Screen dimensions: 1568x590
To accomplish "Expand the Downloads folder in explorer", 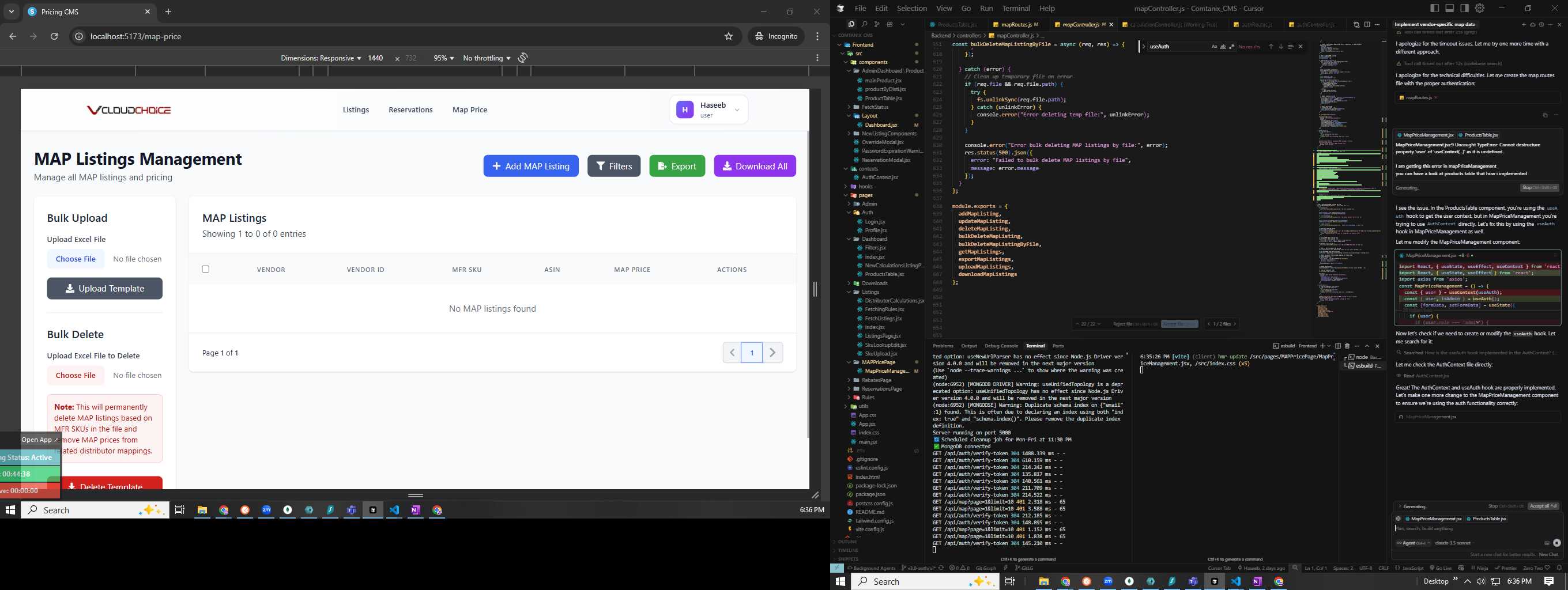I will (x=874, y=283).
